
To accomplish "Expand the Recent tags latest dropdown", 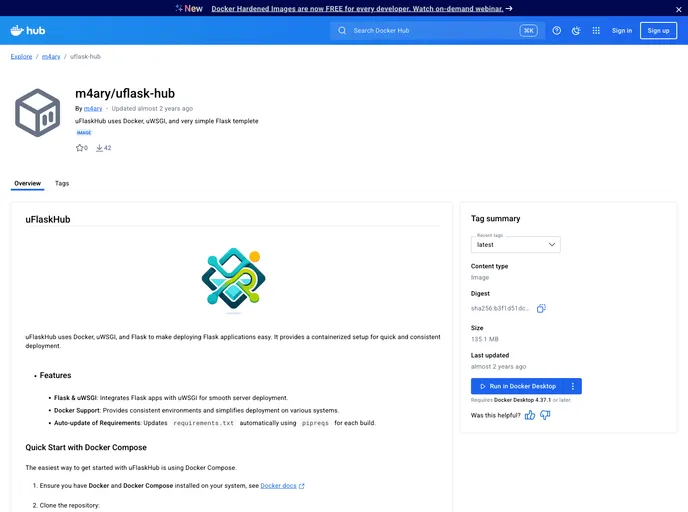I will 516,244.
